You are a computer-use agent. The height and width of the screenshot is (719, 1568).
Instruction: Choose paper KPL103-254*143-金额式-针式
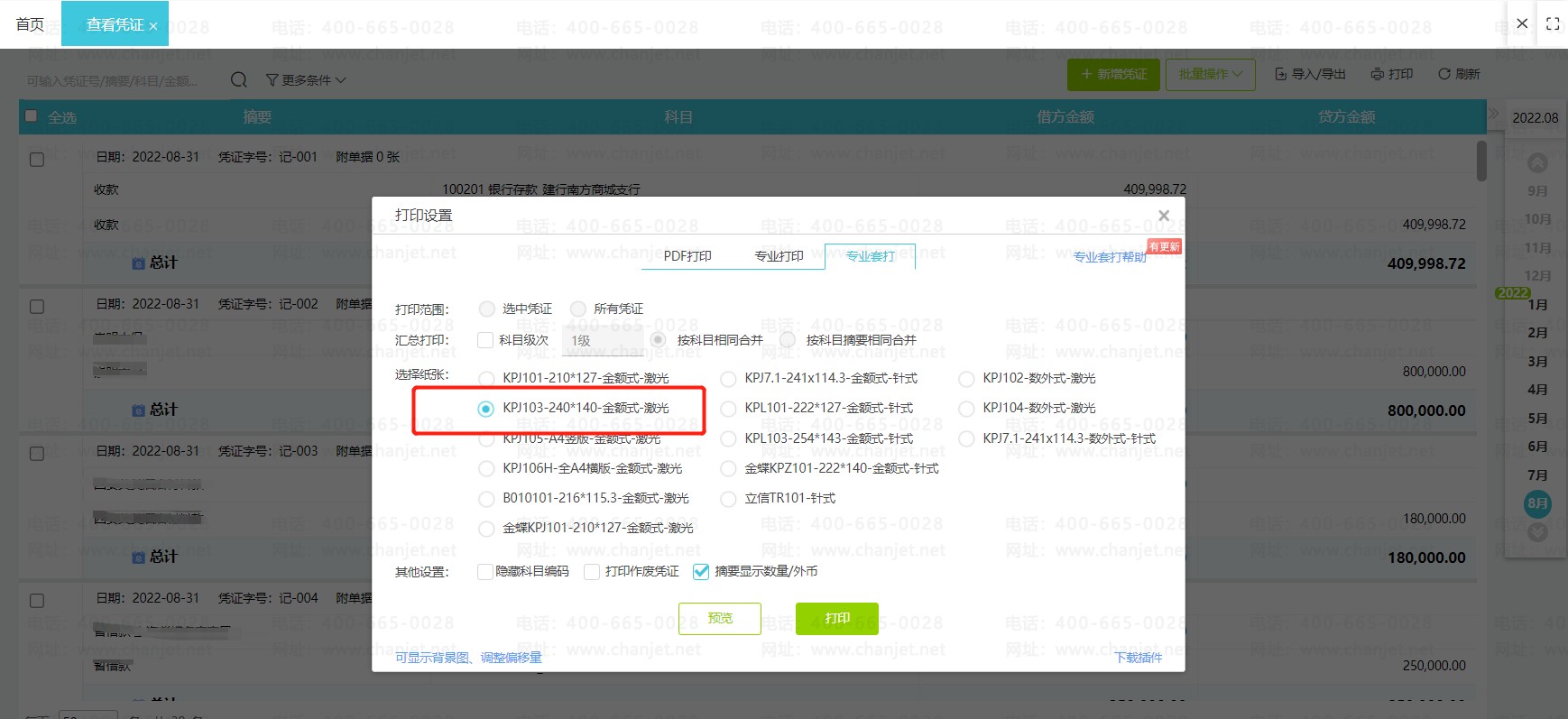point(728,439)
